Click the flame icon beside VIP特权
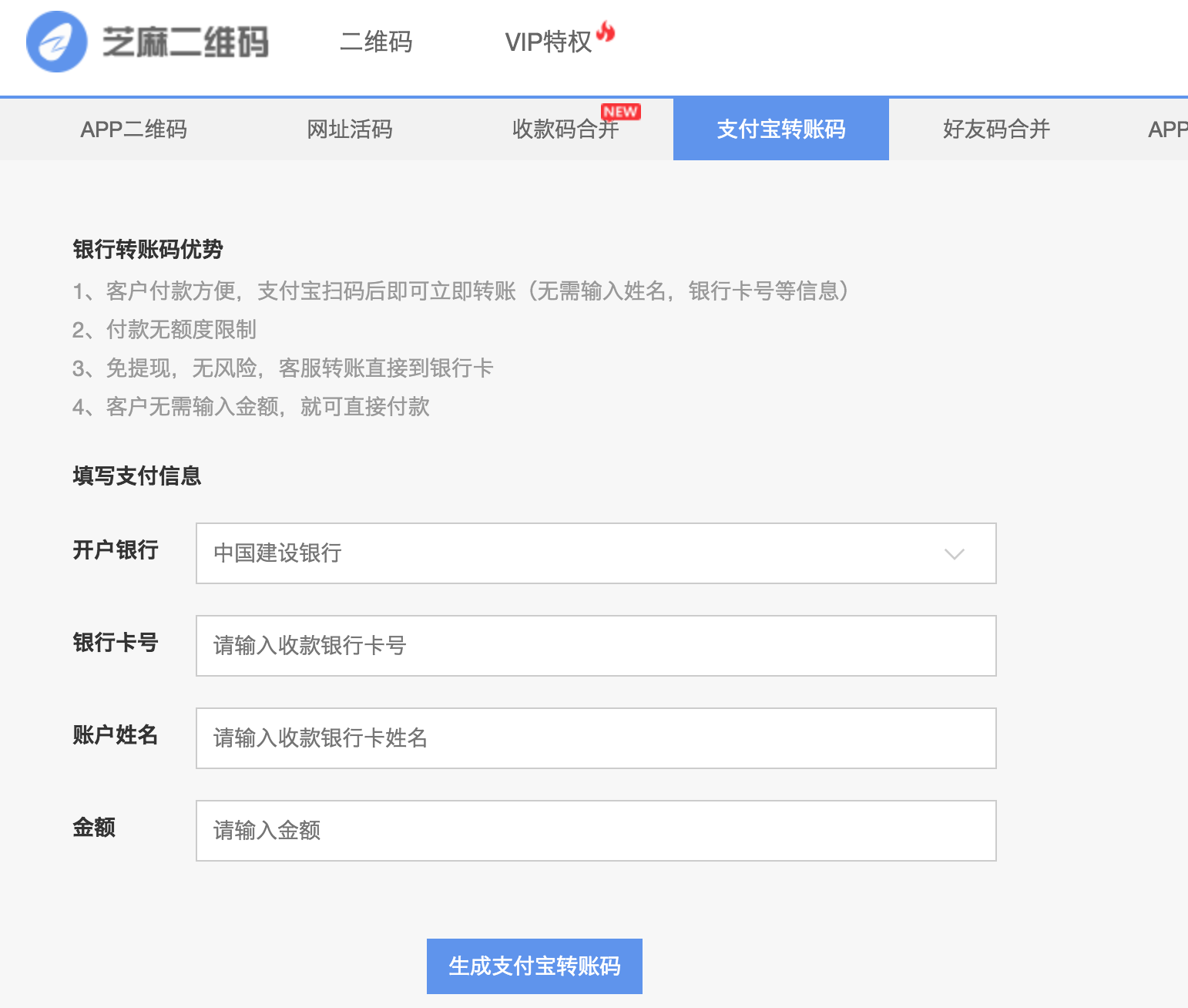The width and height of the screenshot is (1188, 1008). pos(606,32)
